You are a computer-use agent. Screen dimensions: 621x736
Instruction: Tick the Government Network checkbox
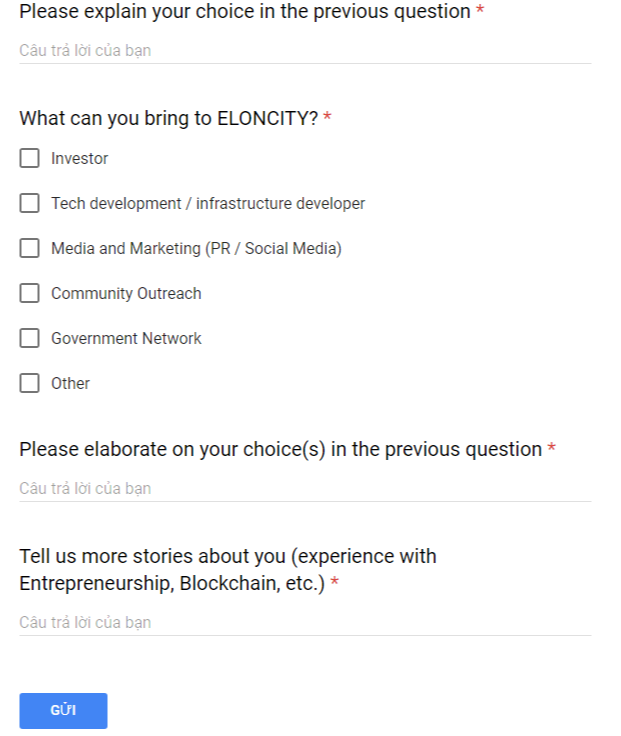(x=29, y=338)
